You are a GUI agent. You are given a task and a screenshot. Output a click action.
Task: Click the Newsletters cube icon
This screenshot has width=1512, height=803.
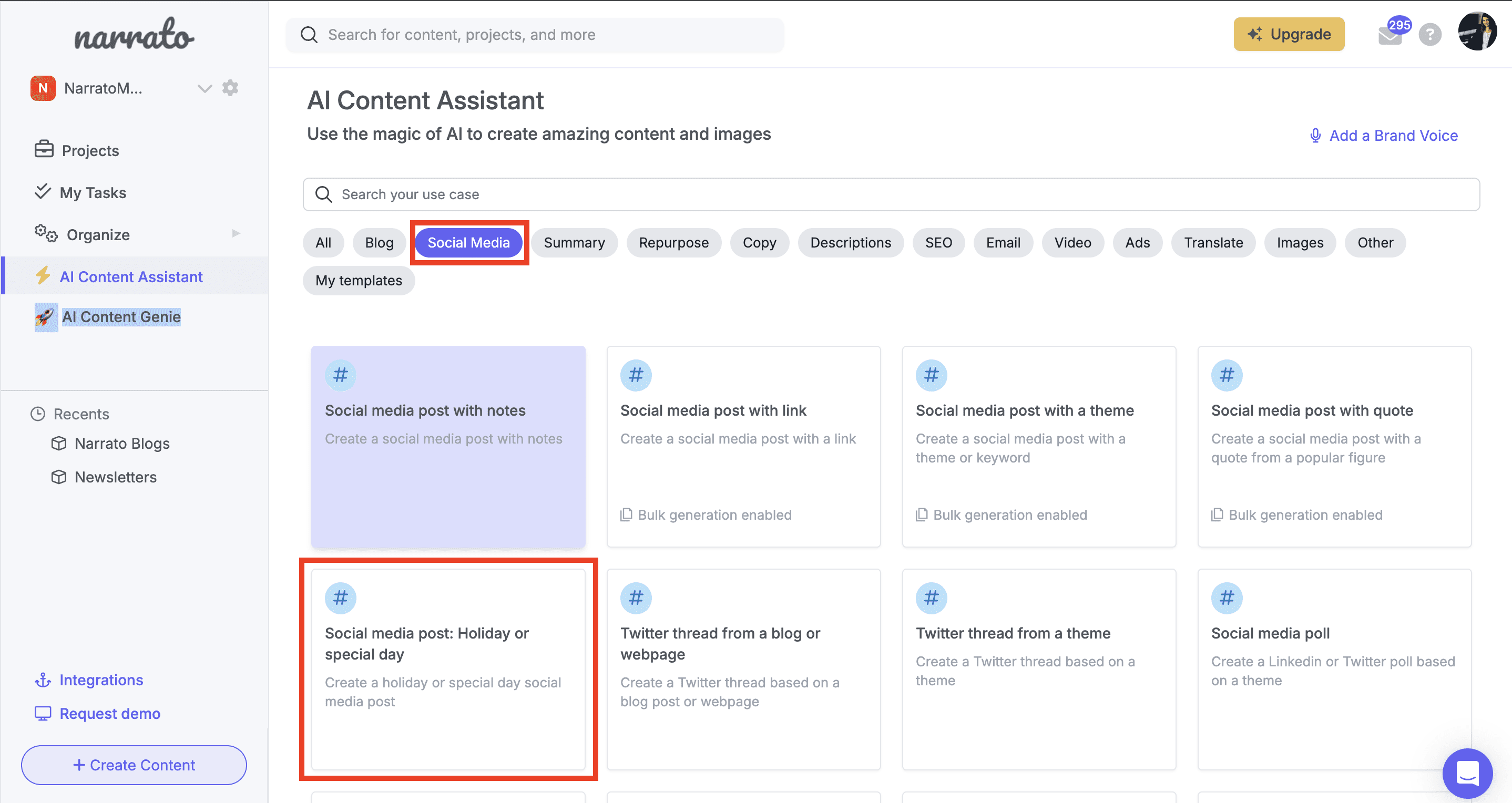(59, 478)
